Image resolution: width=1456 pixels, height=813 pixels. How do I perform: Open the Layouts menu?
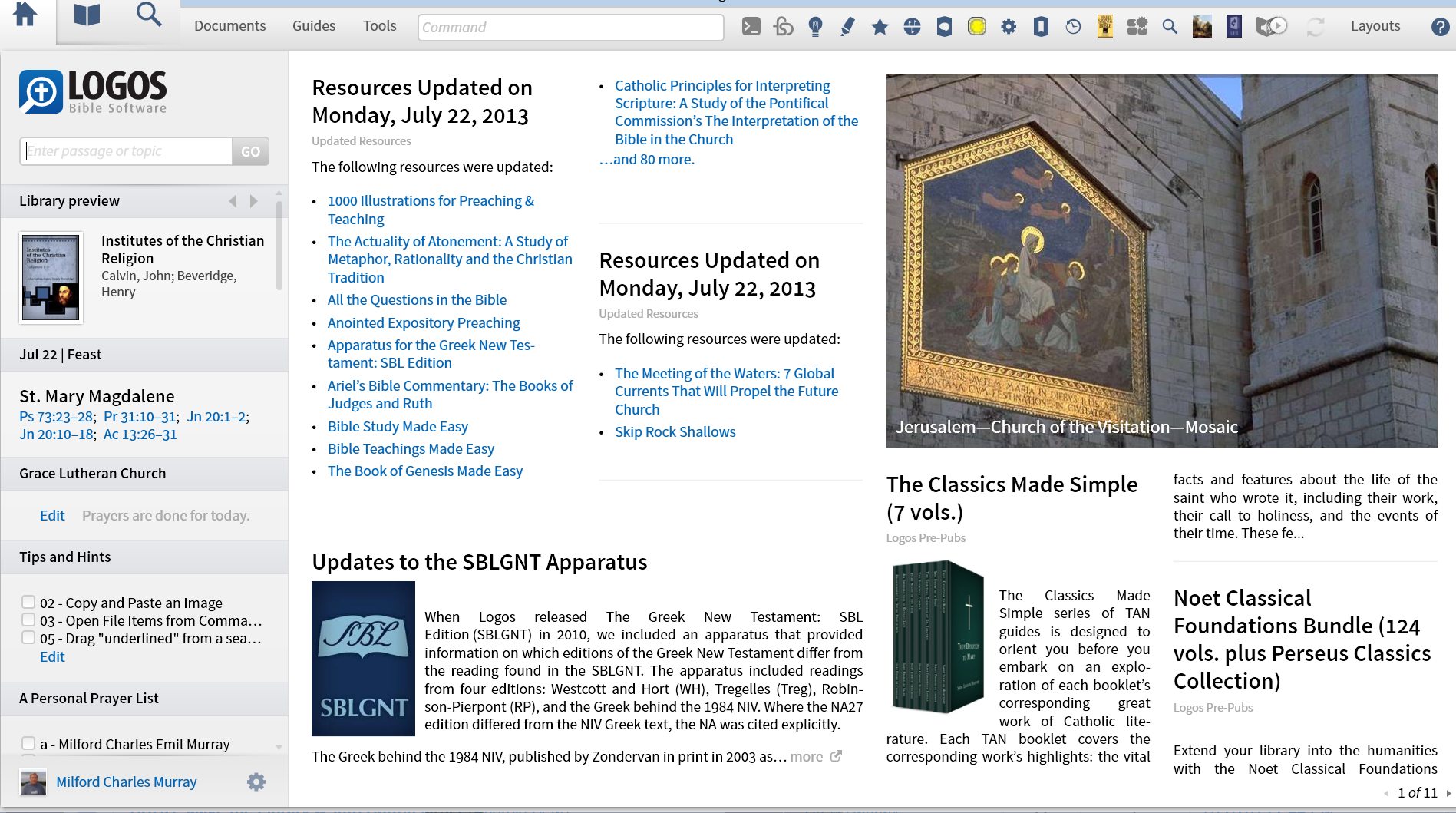[1375, 25]
